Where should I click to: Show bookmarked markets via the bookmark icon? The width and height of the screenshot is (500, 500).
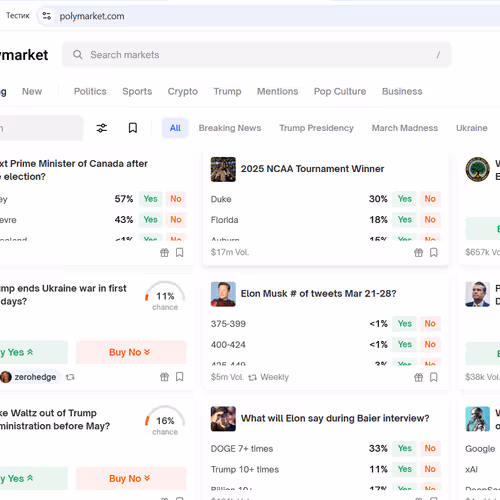133,128
